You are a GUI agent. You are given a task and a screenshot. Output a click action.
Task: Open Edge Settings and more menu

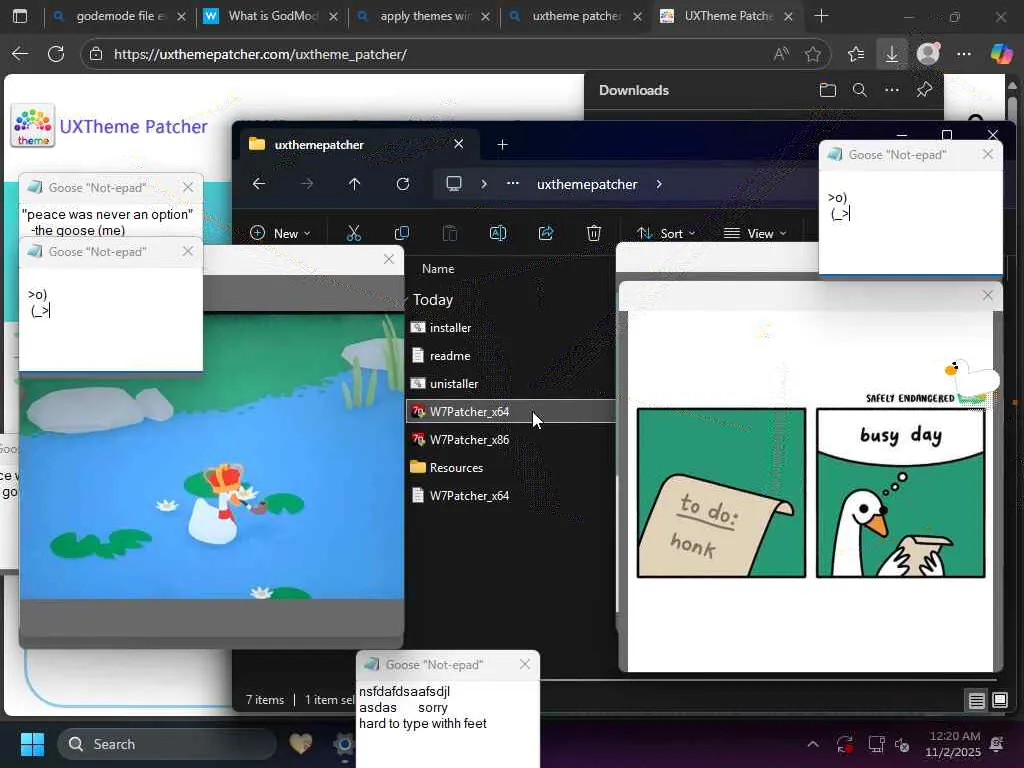pyautogui.click(x=964, y=54)
